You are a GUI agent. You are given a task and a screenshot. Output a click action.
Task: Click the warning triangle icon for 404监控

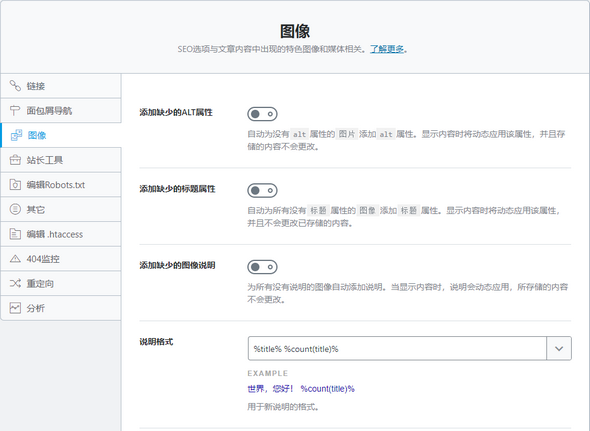click(x=15, y=259)
